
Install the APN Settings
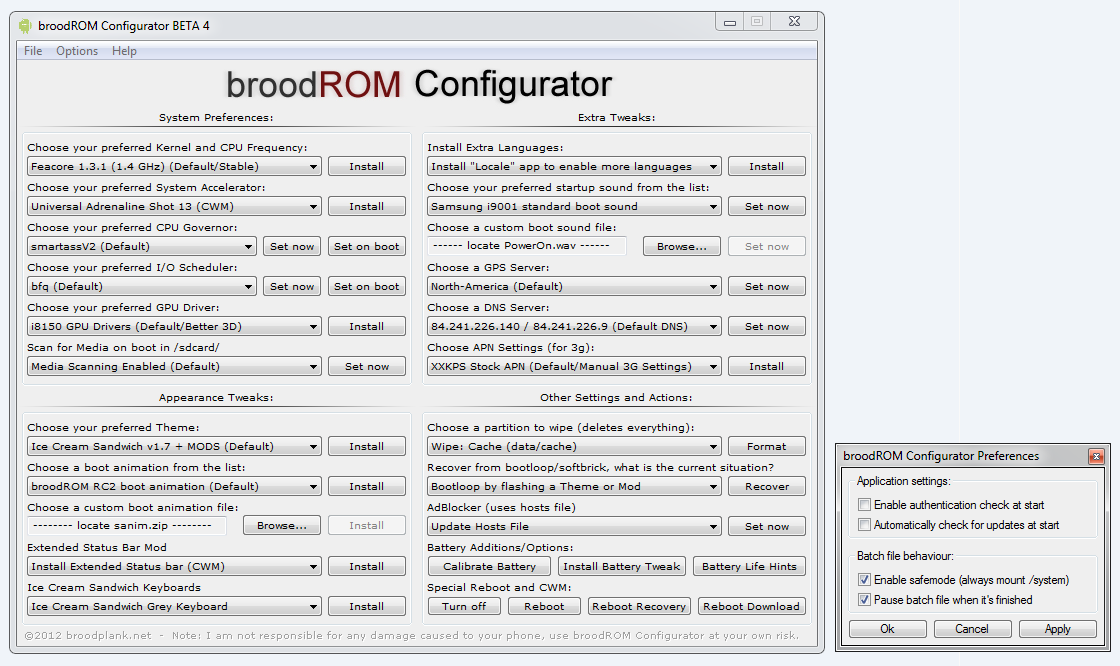(x=766, y=367)
